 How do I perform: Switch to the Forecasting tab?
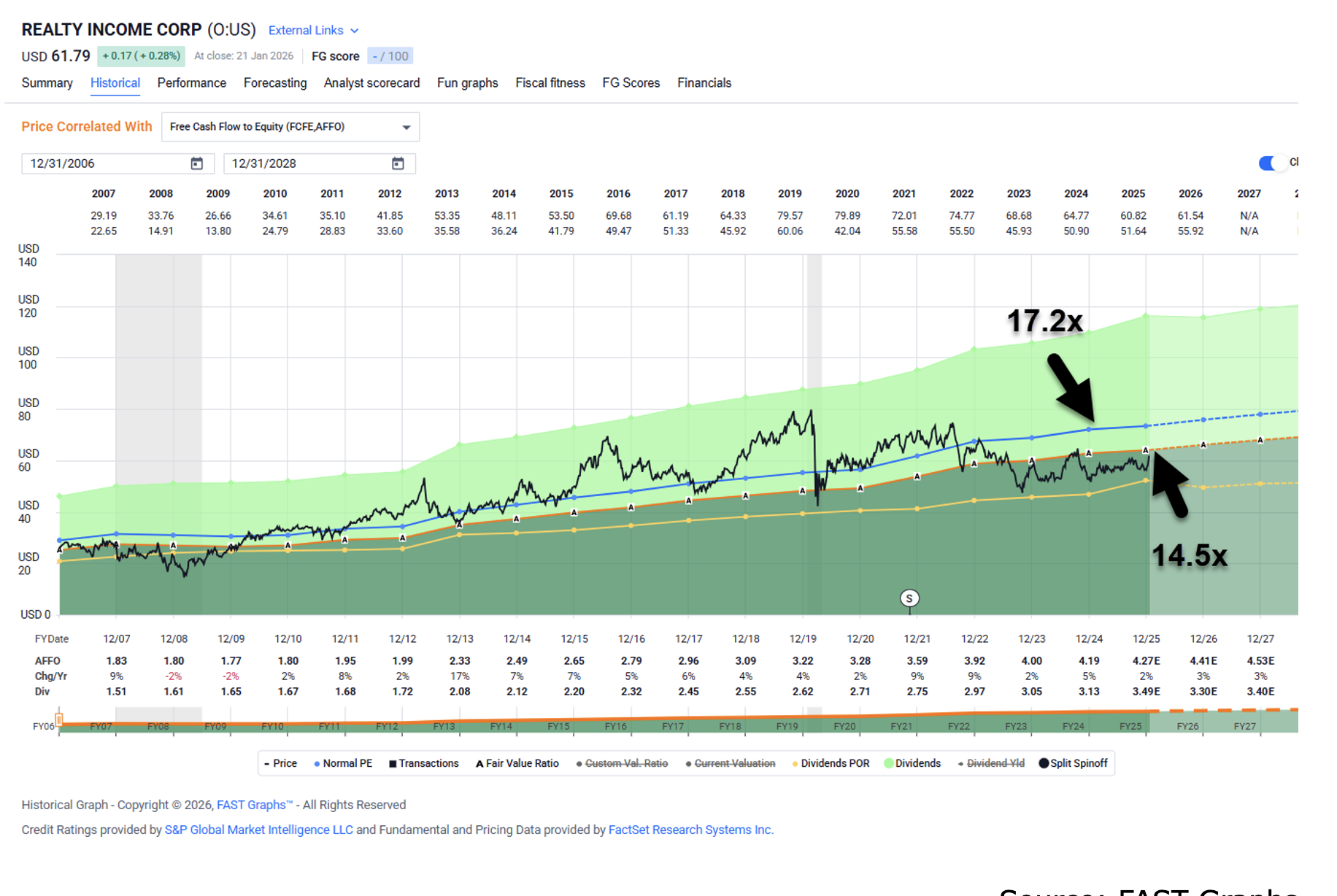[x=274, y=83]
